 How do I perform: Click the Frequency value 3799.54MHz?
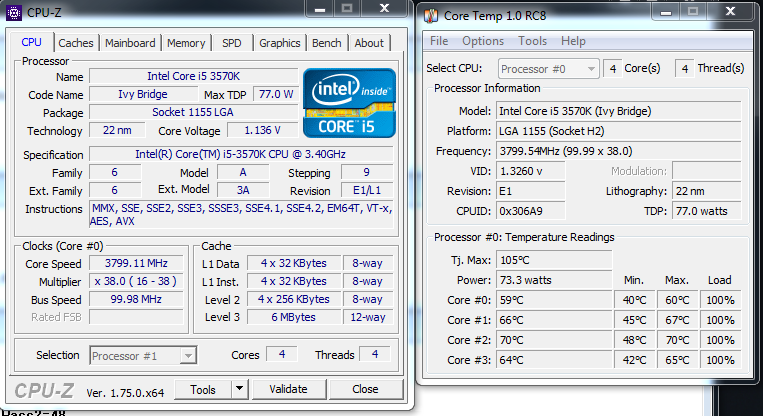coord(619,151)
